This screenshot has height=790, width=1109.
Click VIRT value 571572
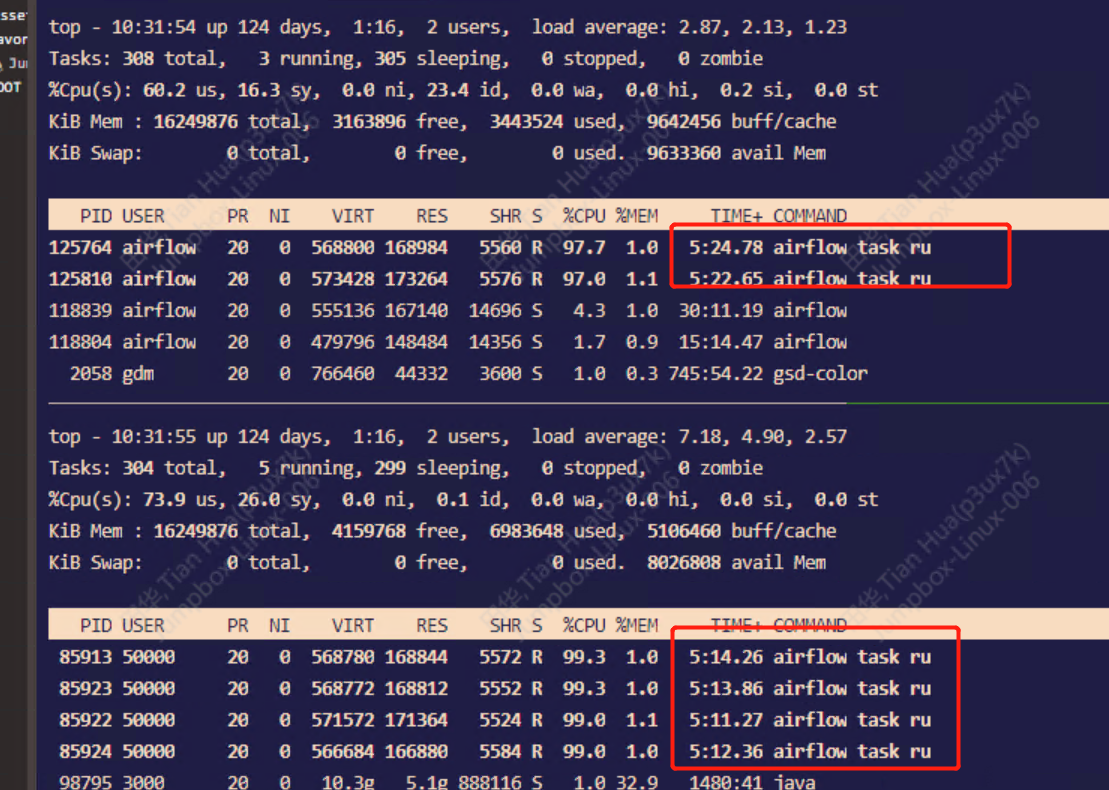(x=343, y=720)
